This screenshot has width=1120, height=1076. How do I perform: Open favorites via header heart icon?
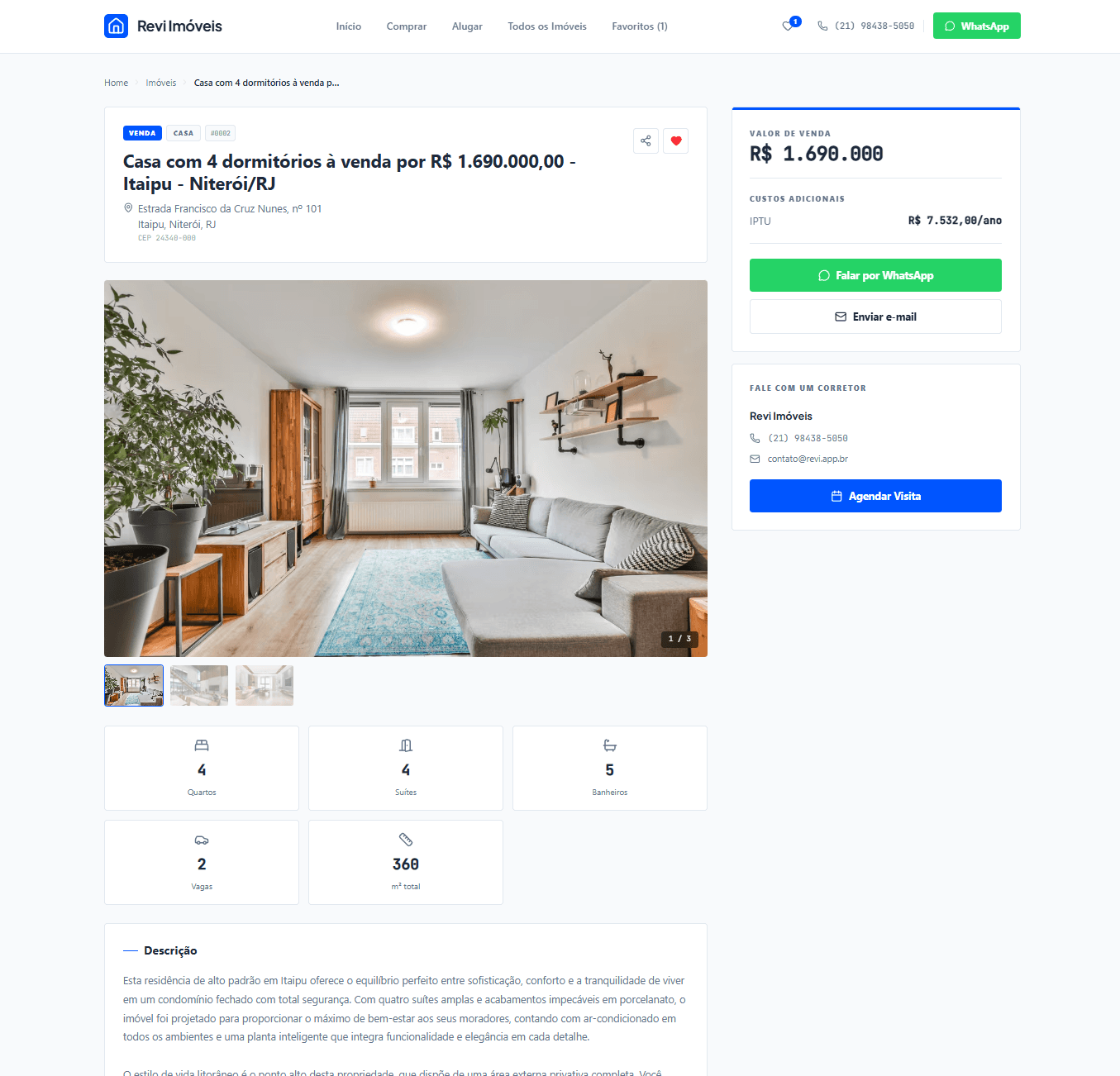[788, 26]
